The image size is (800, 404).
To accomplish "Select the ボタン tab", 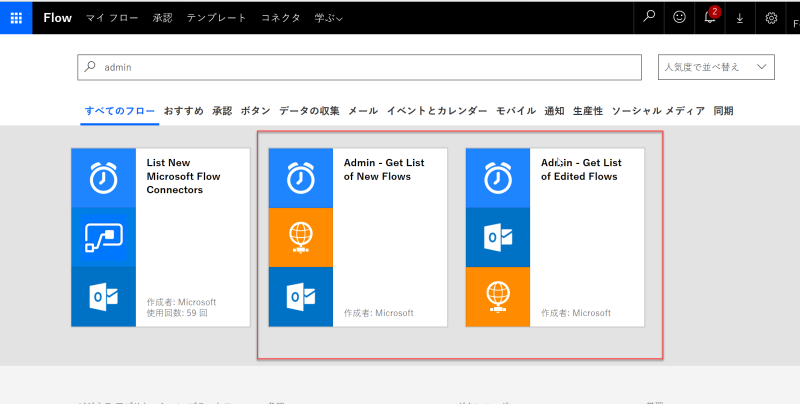I will click(x=256, y=111).
